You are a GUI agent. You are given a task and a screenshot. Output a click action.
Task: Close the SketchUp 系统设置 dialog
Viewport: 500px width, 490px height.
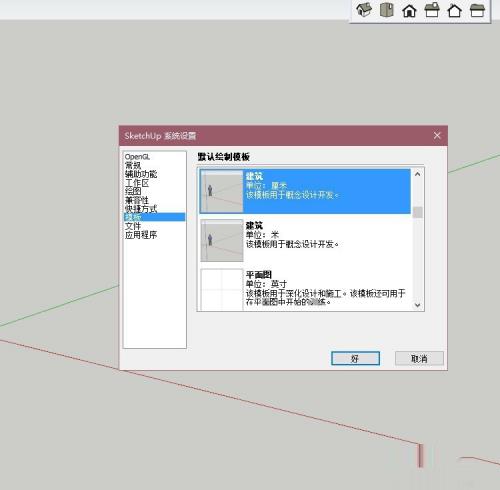437,135
